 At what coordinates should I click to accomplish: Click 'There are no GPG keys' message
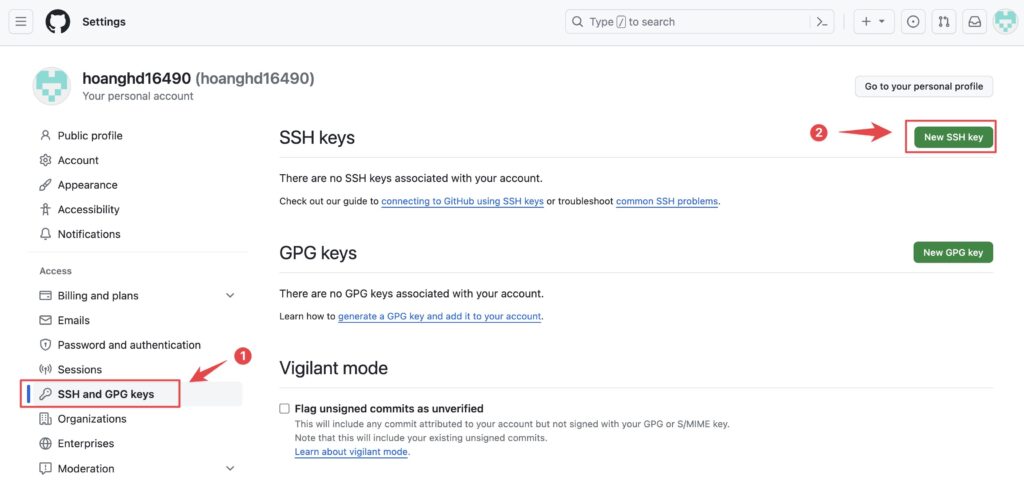click(411, 293)
